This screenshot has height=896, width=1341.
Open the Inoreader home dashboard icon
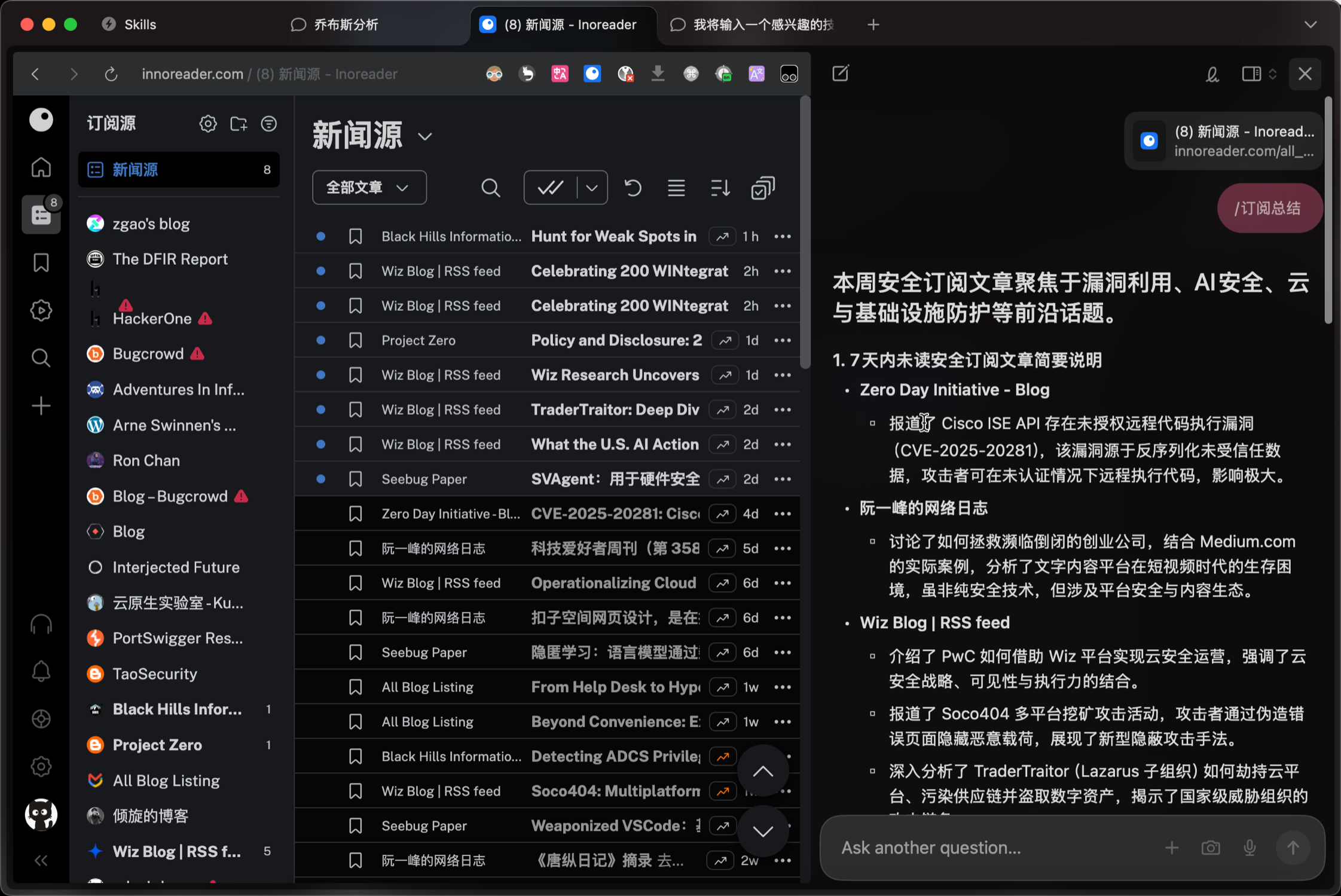(41, 167)
